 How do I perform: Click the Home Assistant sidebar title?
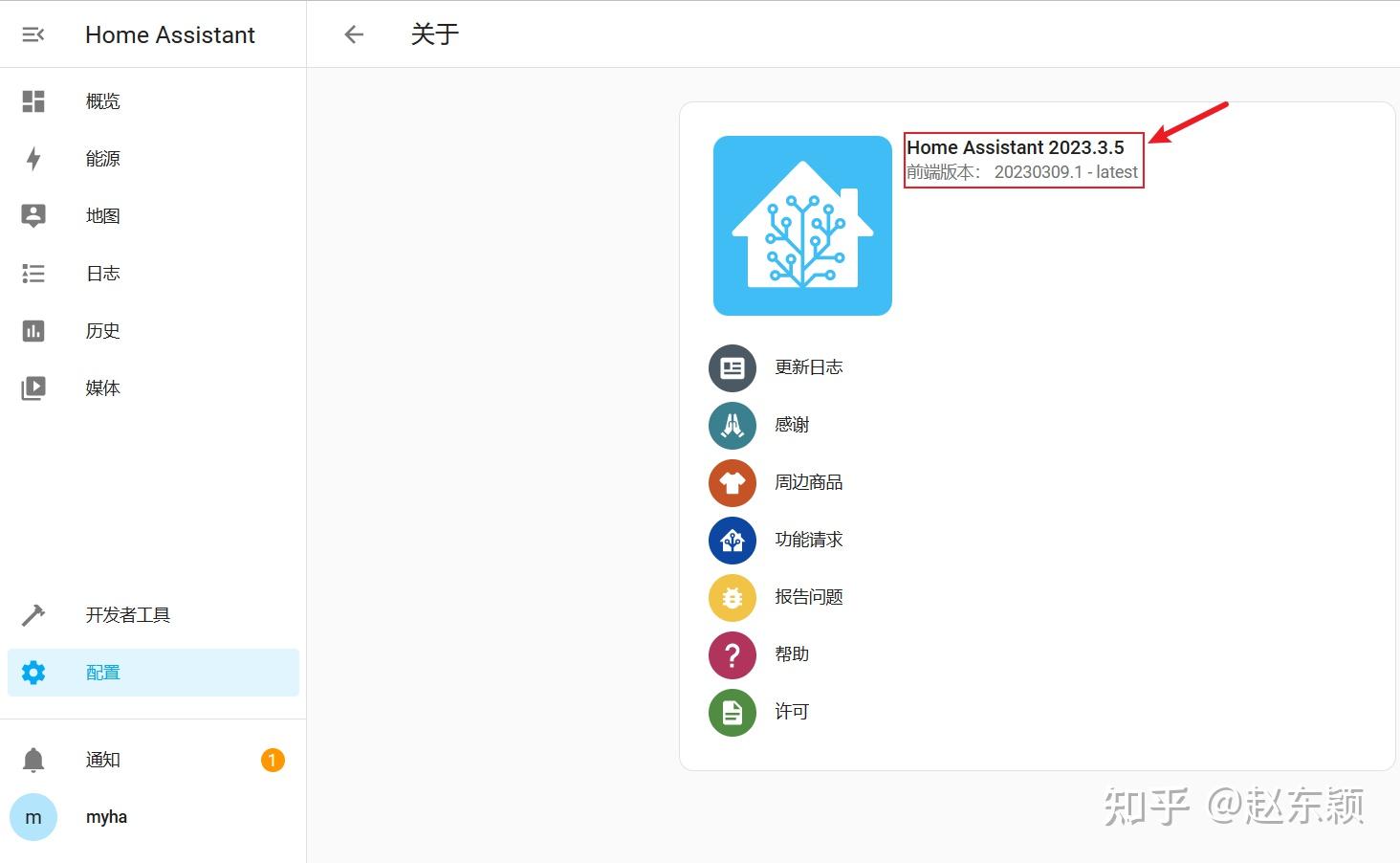coord(170,35)
